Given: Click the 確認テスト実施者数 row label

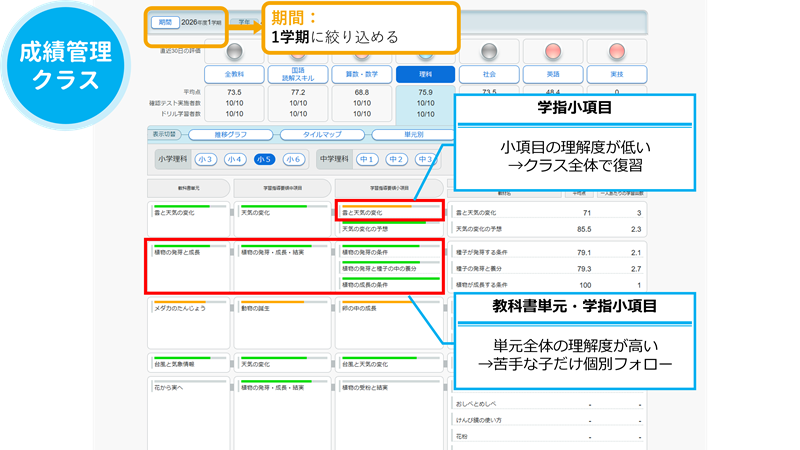Looking at the screenshot, I should (175, 103).
